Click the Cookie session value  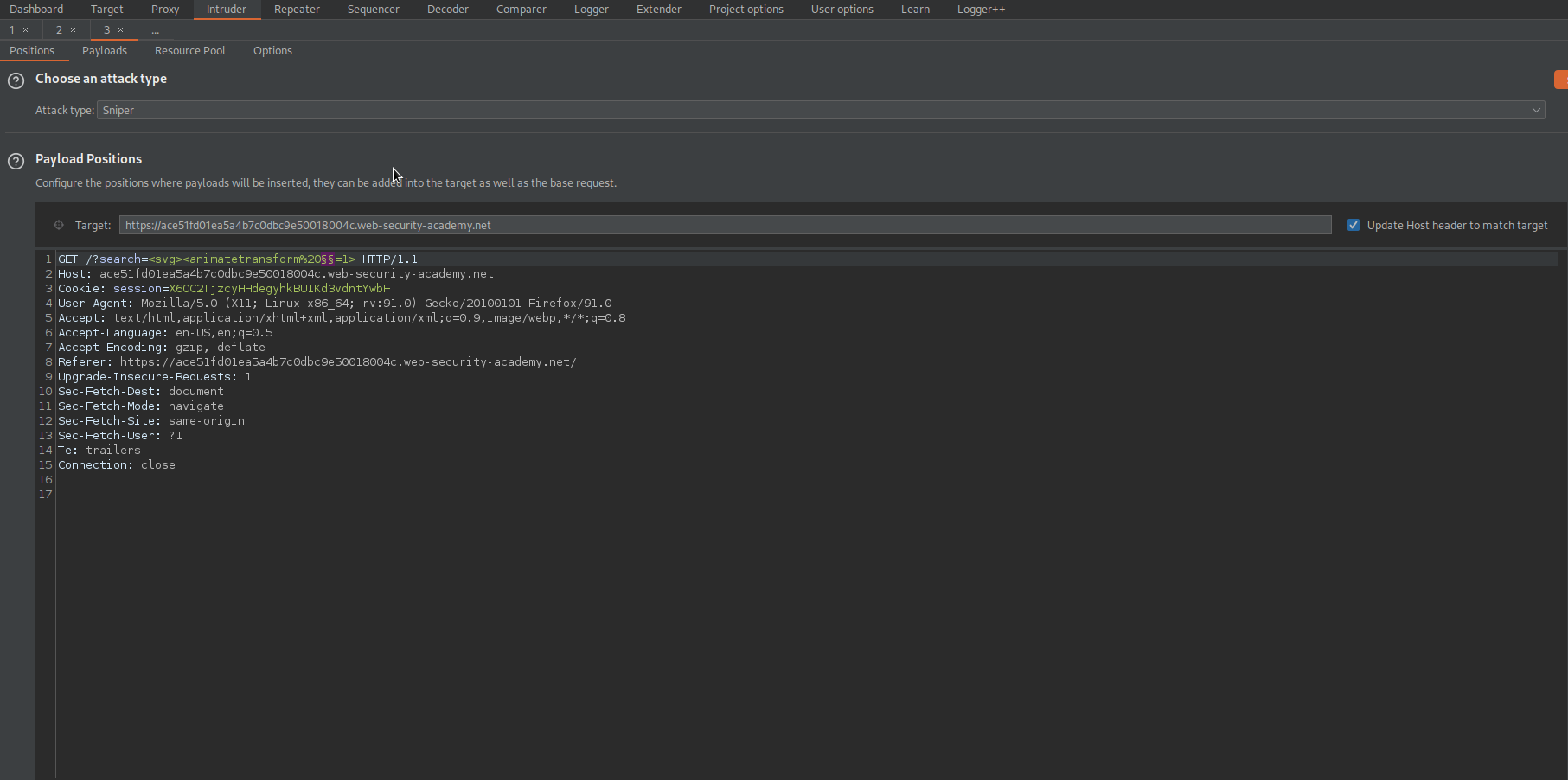279,289
